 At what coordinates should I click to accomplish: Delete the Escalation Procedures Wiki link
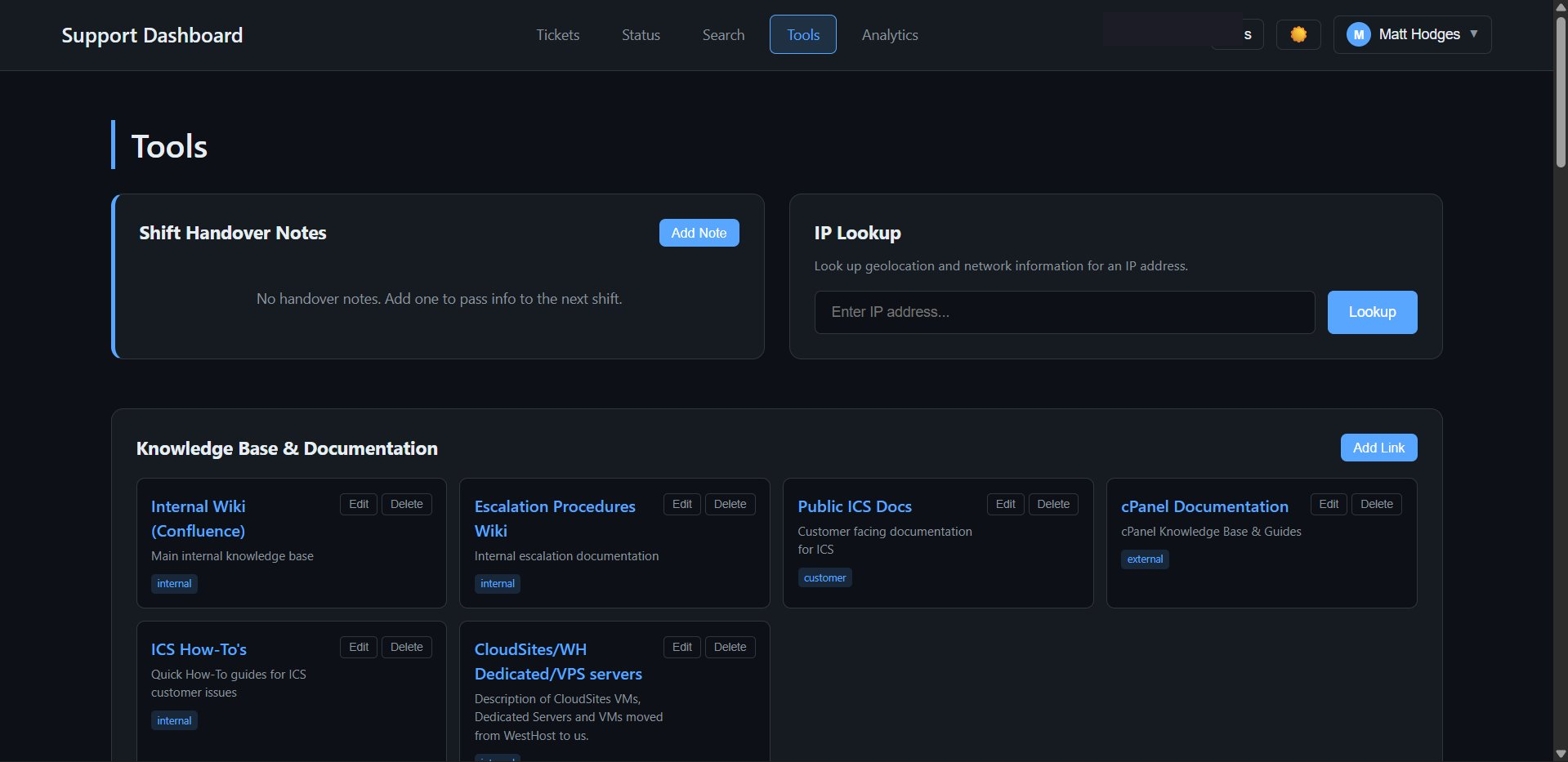pos(730,504)
